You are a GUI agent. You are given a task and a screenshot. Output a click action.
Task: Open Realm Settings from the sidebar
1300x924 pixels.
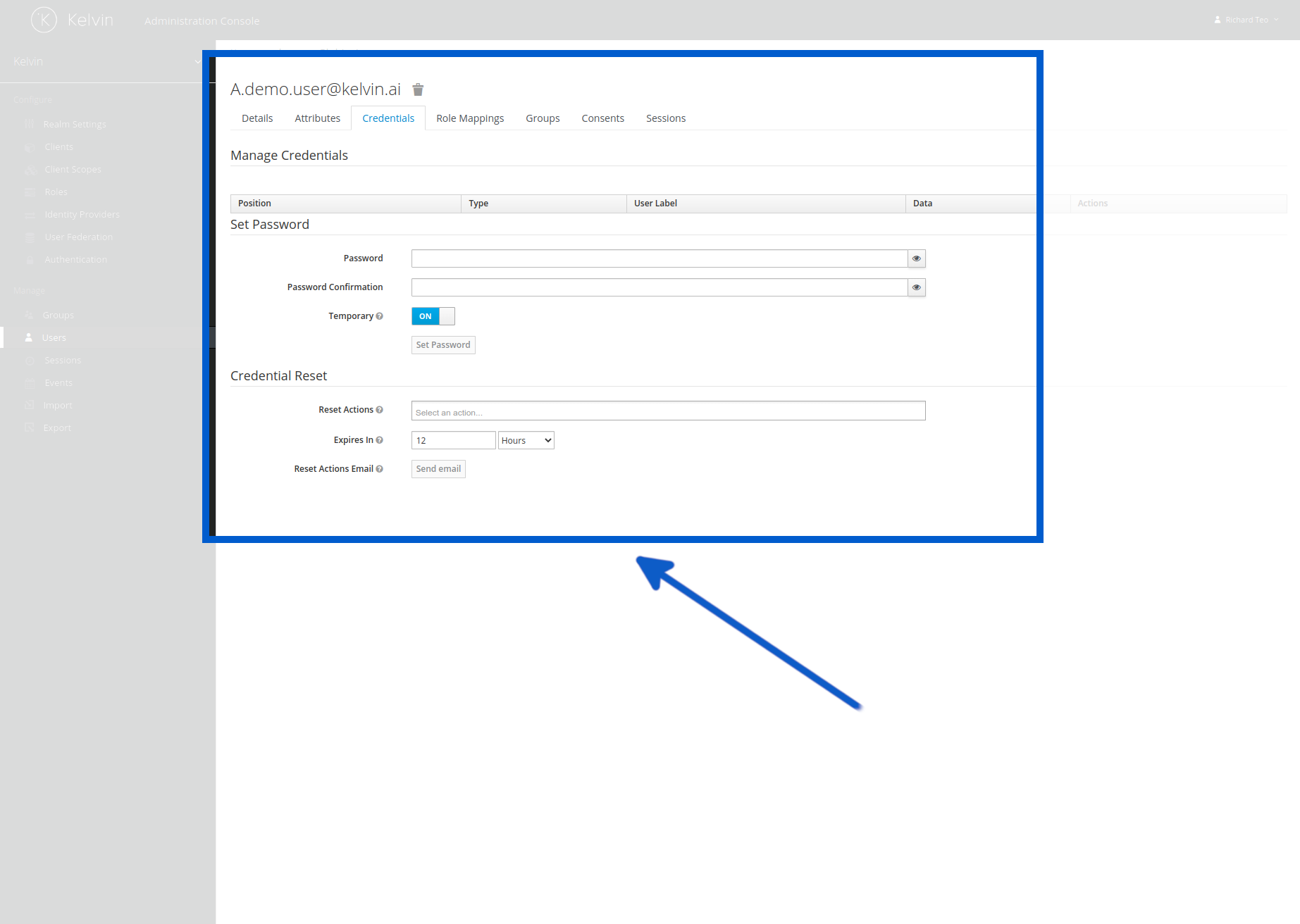pyautogui.click(x=74, y=124)
